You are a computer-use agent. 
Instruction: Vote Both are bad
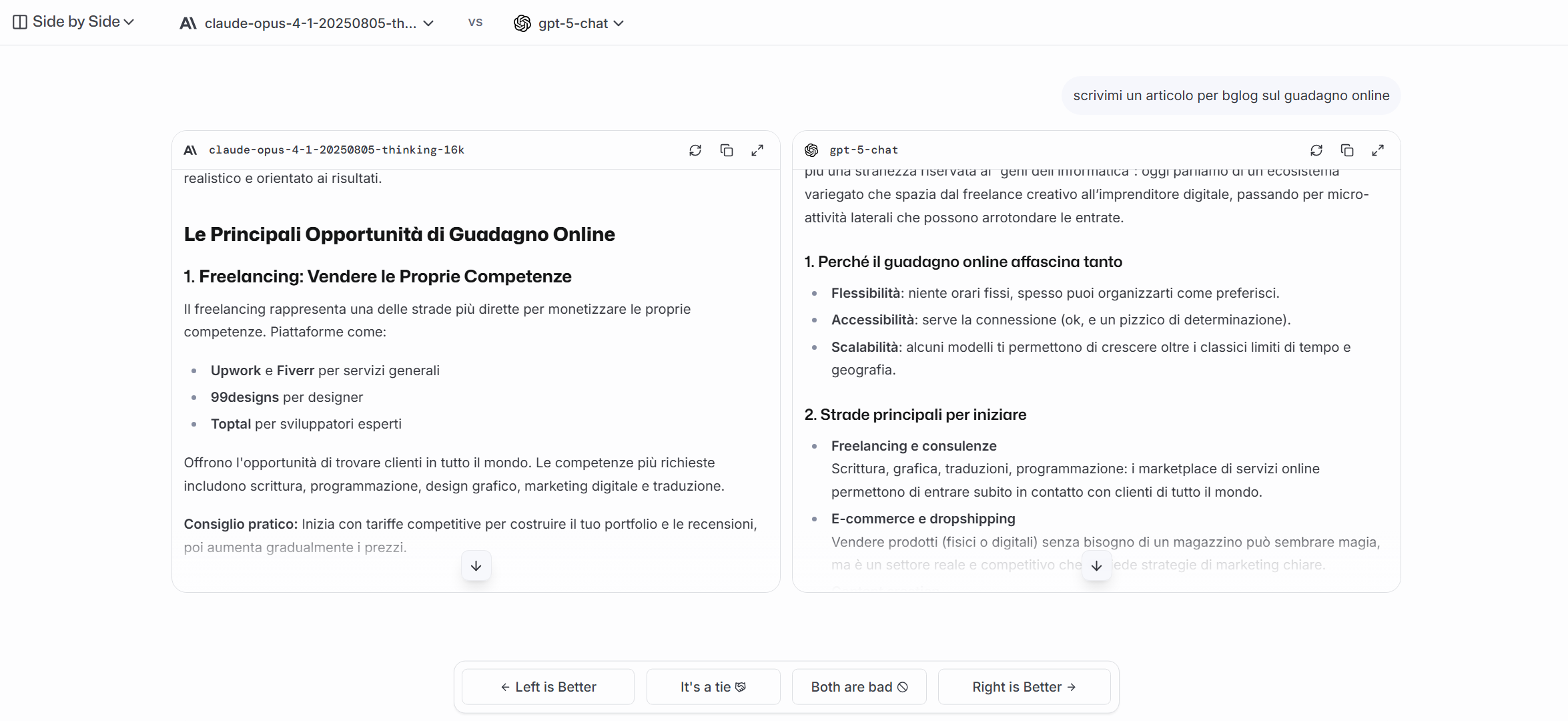[859, 687]
